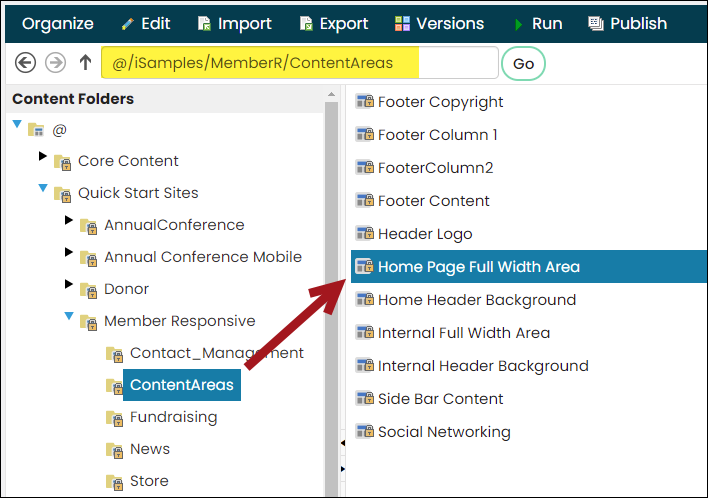Open the Versions menu
The image size is (708, 498).
[450, 23]
